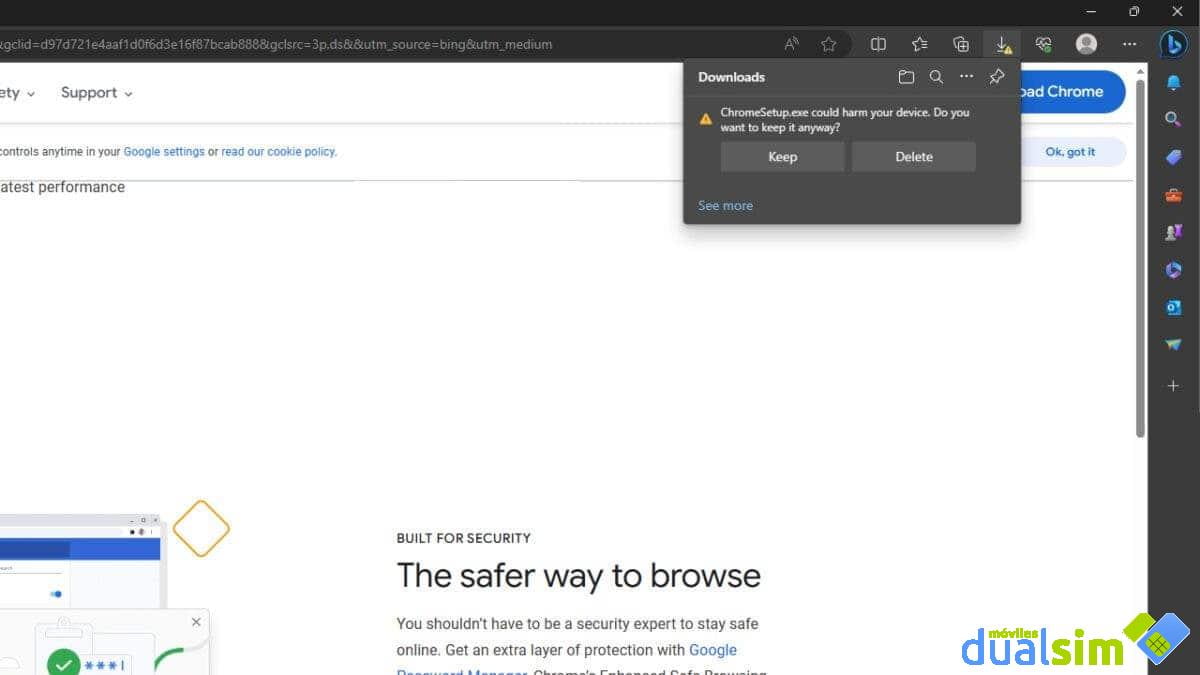Pin the Downloads panel
The width and height of the screenshot is (1200, 675).
[997, 77]
